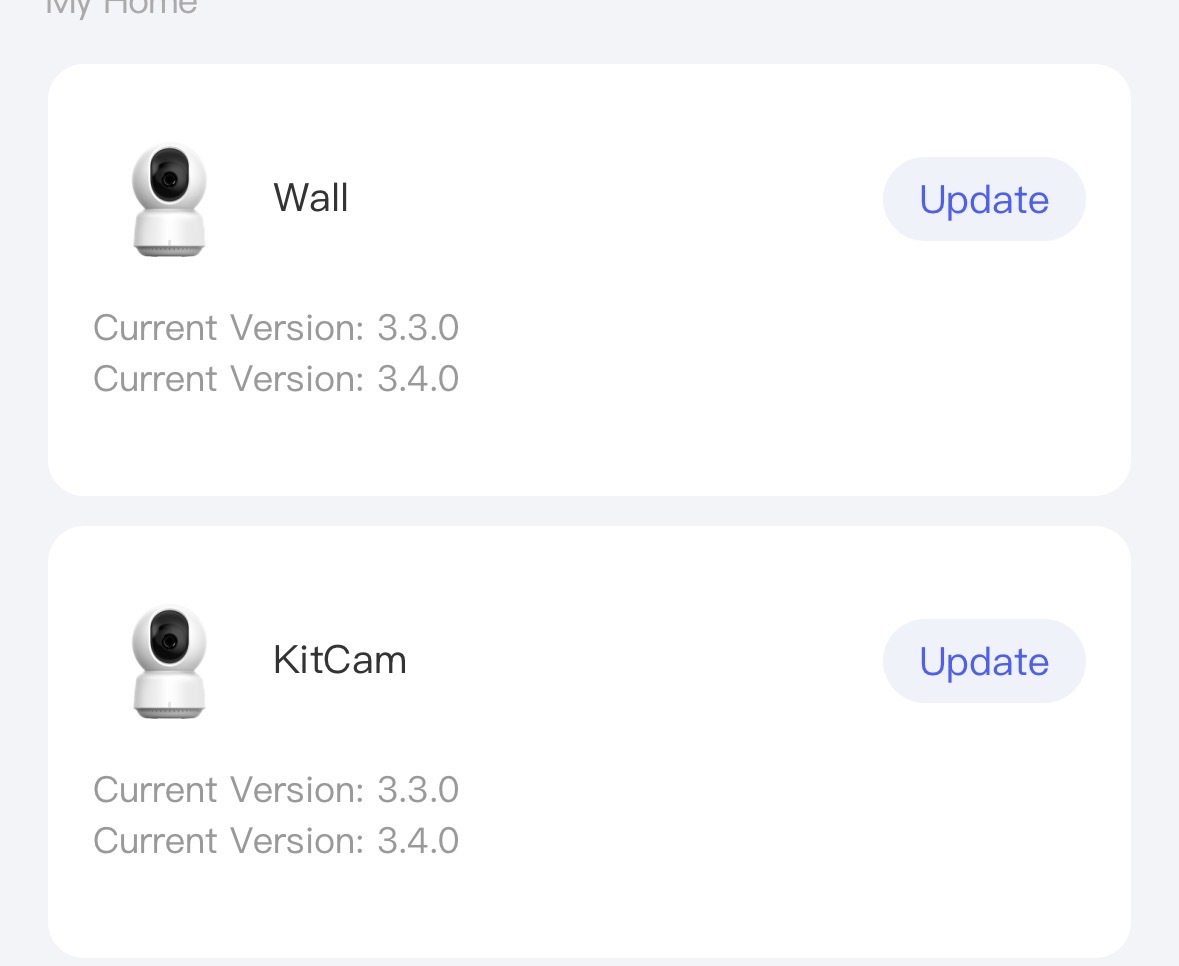This screenshot has width=1179, height=966.
Task: Tap the lens of the Wall camera image
Action: coord(170,178)
